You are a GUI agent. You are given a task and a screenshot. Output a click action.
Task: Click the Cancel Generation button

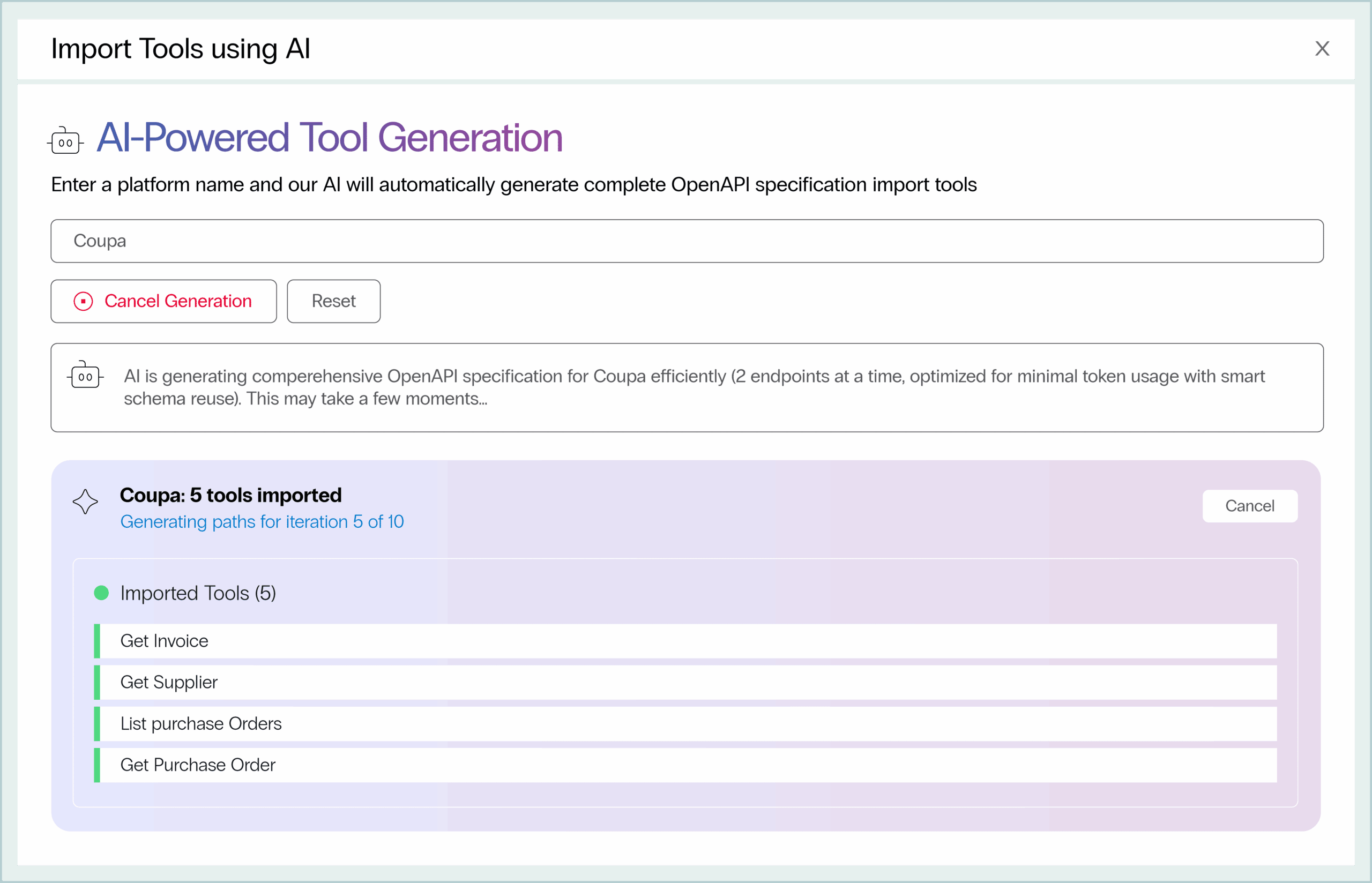164,301
